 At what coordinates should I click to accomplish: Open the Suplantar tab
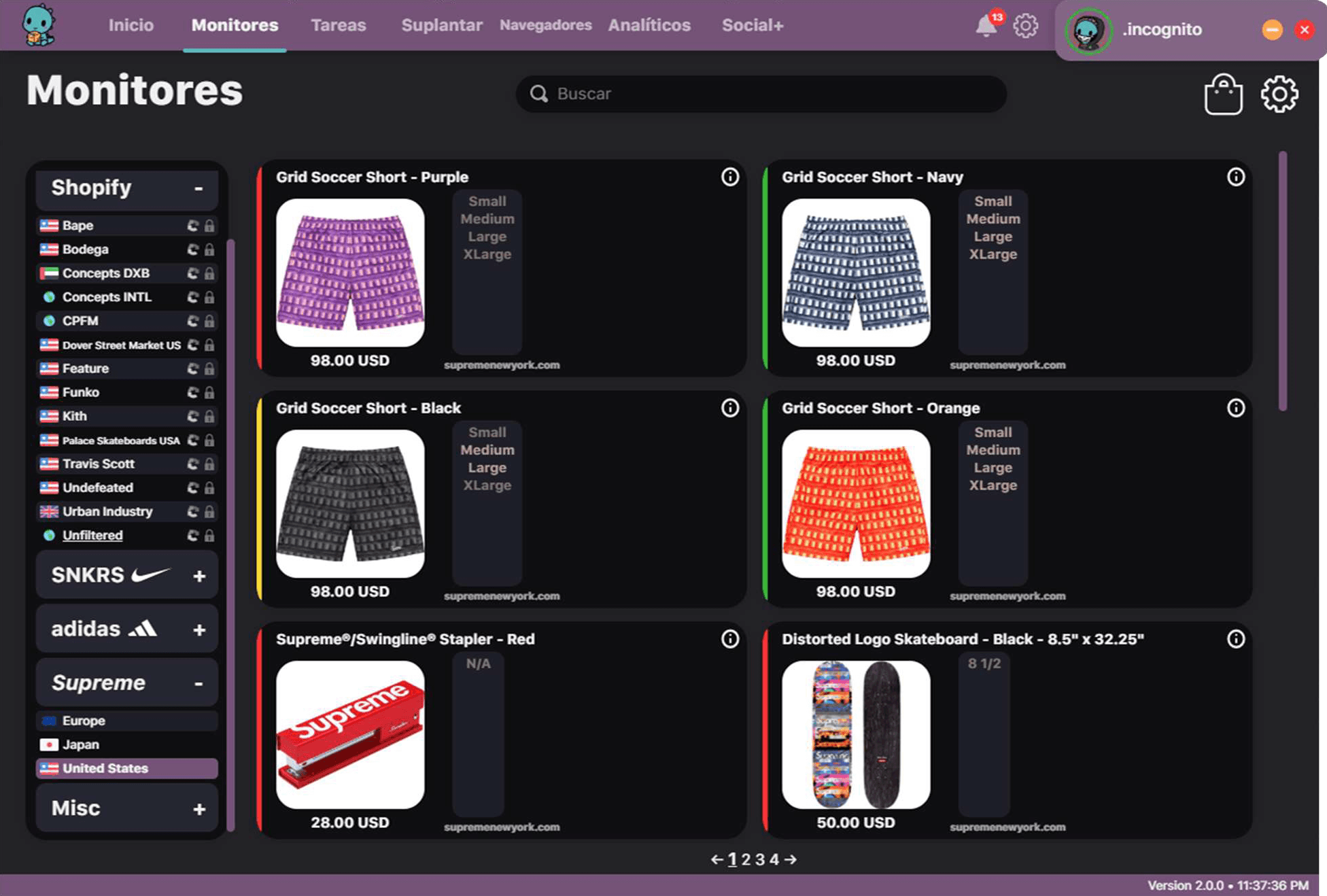point(442,25)
